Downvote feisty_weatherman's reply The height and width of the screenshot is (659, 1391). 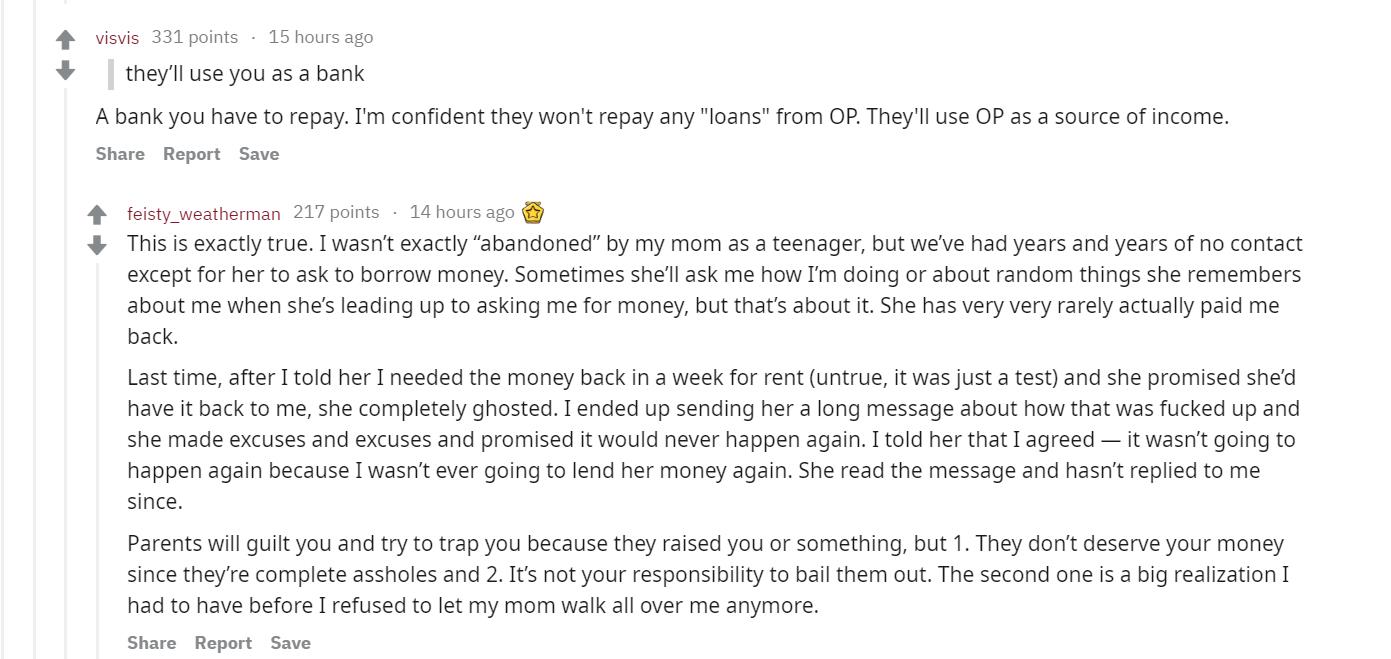[x=97, y=245]
